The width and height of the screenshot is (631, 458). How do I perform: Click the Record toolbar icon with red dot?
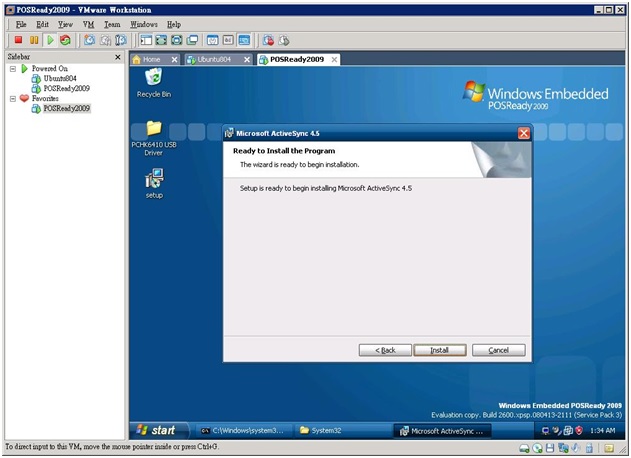pyautogui.click(x=268, y=40)
